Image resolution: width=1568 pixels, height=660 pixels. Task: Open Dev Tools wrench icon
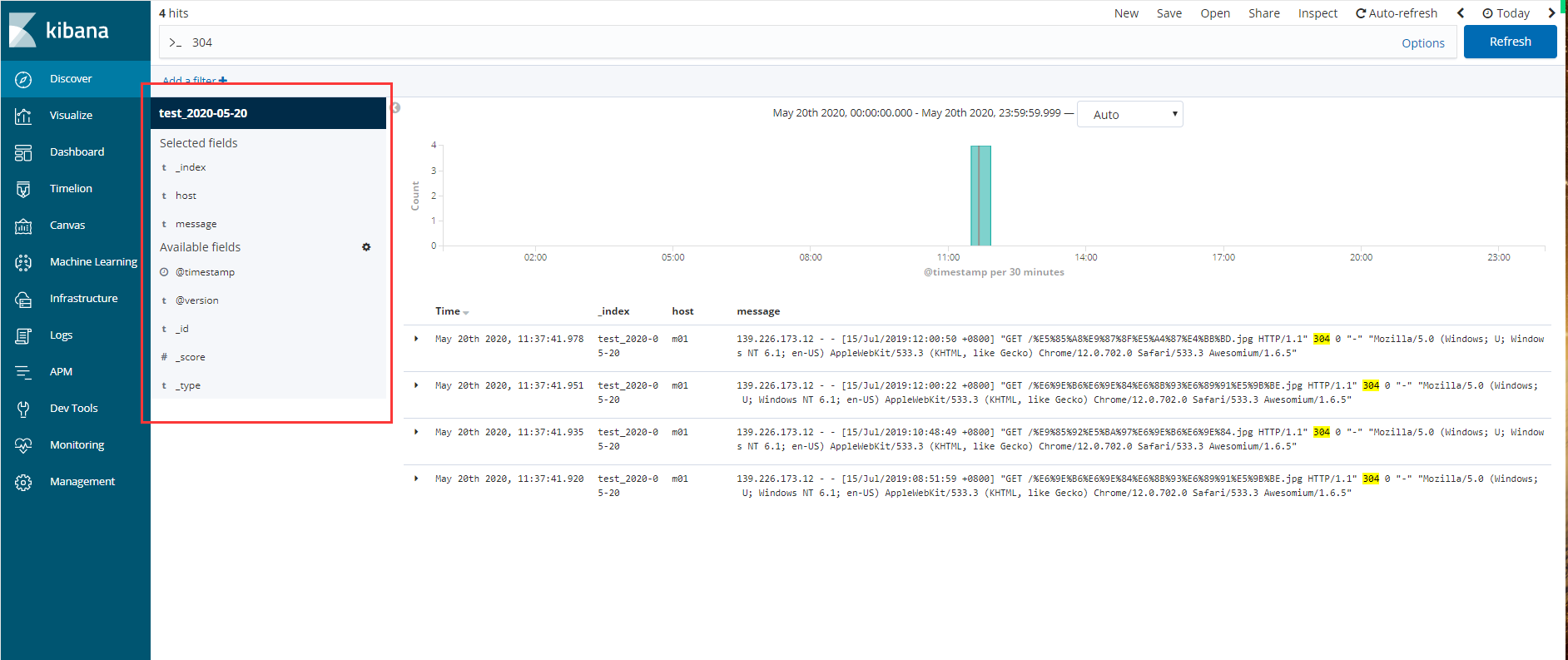(23, 409)
